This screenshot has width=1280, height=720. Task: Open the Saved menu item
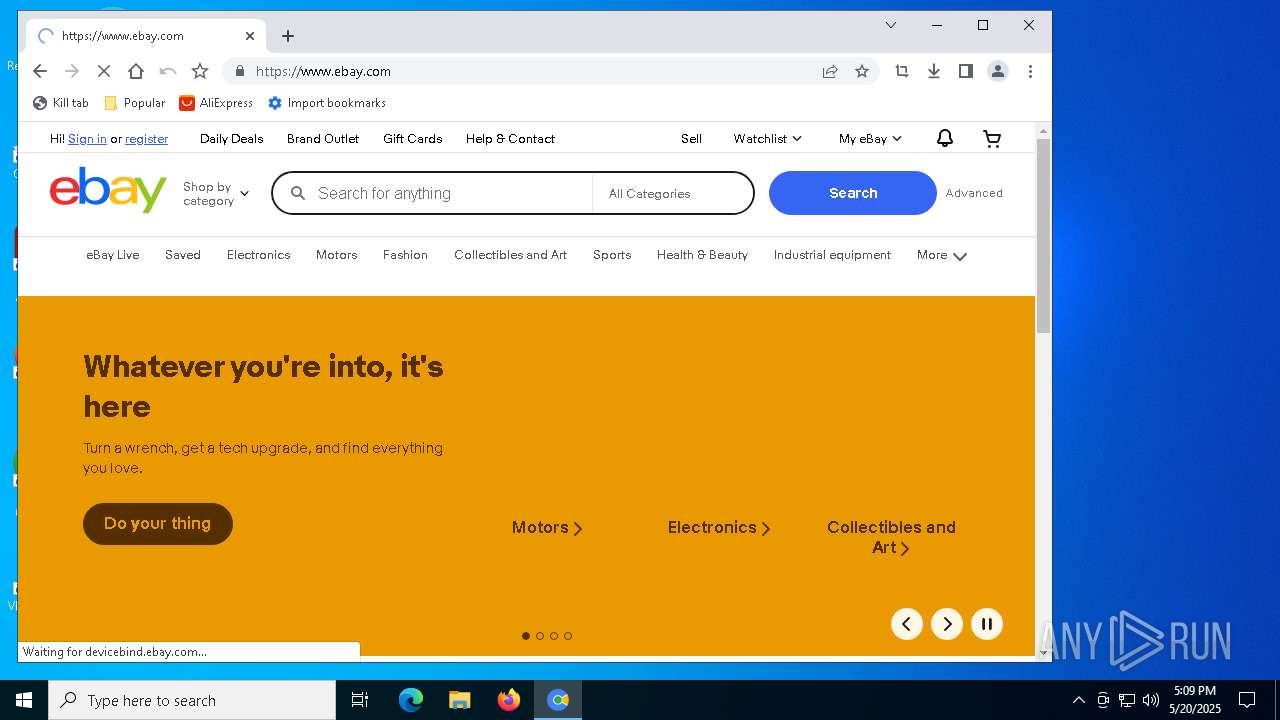(x=183, y=255)
